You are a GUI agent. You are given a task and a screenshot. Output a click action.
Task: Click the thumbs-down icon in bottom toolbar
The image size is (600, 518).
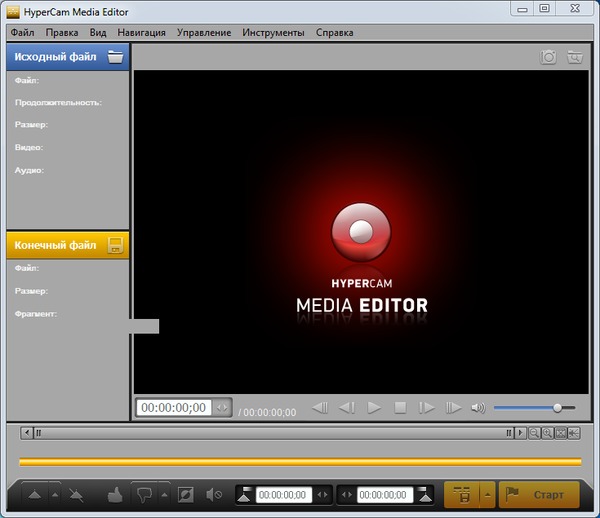click(x=143, y=494)
